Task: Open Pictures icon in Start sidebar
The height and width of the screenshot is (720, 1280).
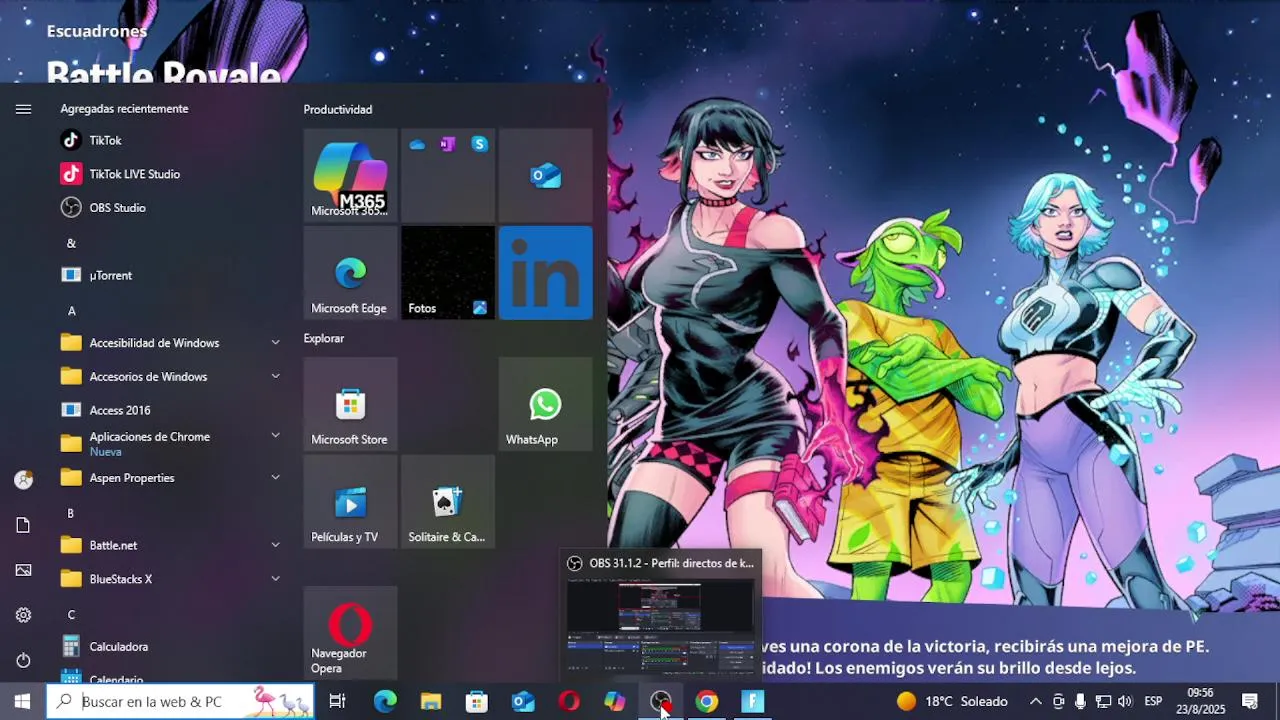Action: 23,570
